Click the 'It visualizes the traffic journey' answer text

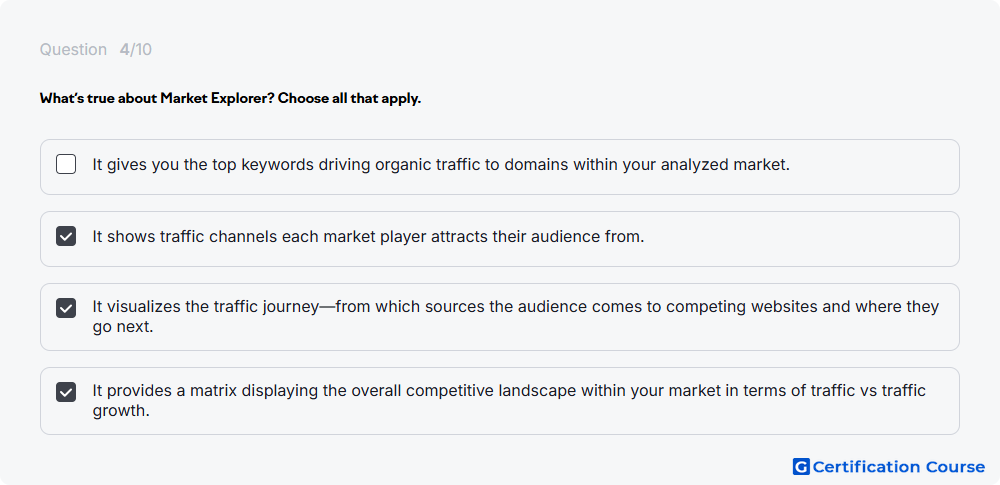pos(515,317)
